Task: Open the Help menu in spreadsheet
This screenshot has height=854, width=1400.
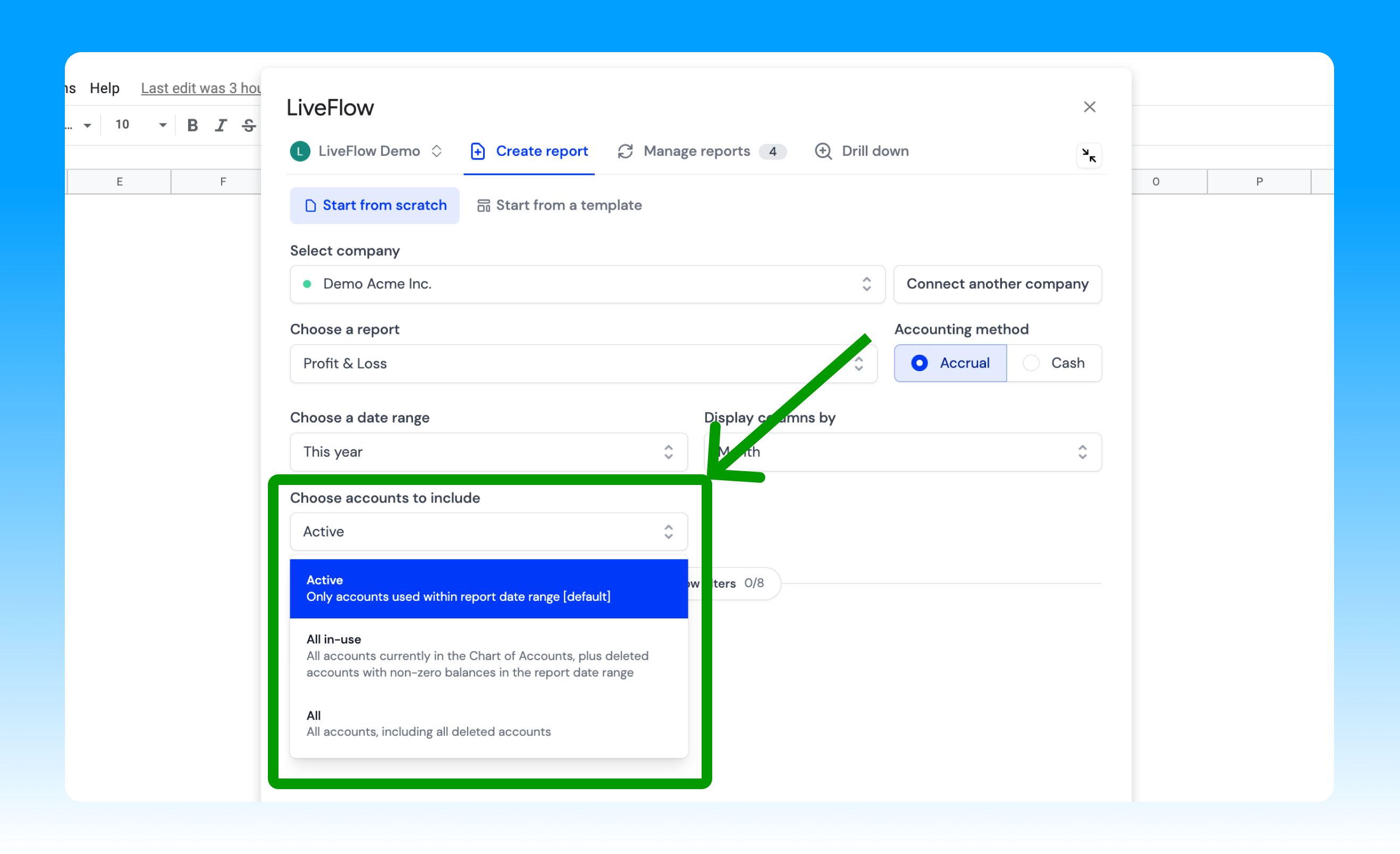Action: pos(105,88)
